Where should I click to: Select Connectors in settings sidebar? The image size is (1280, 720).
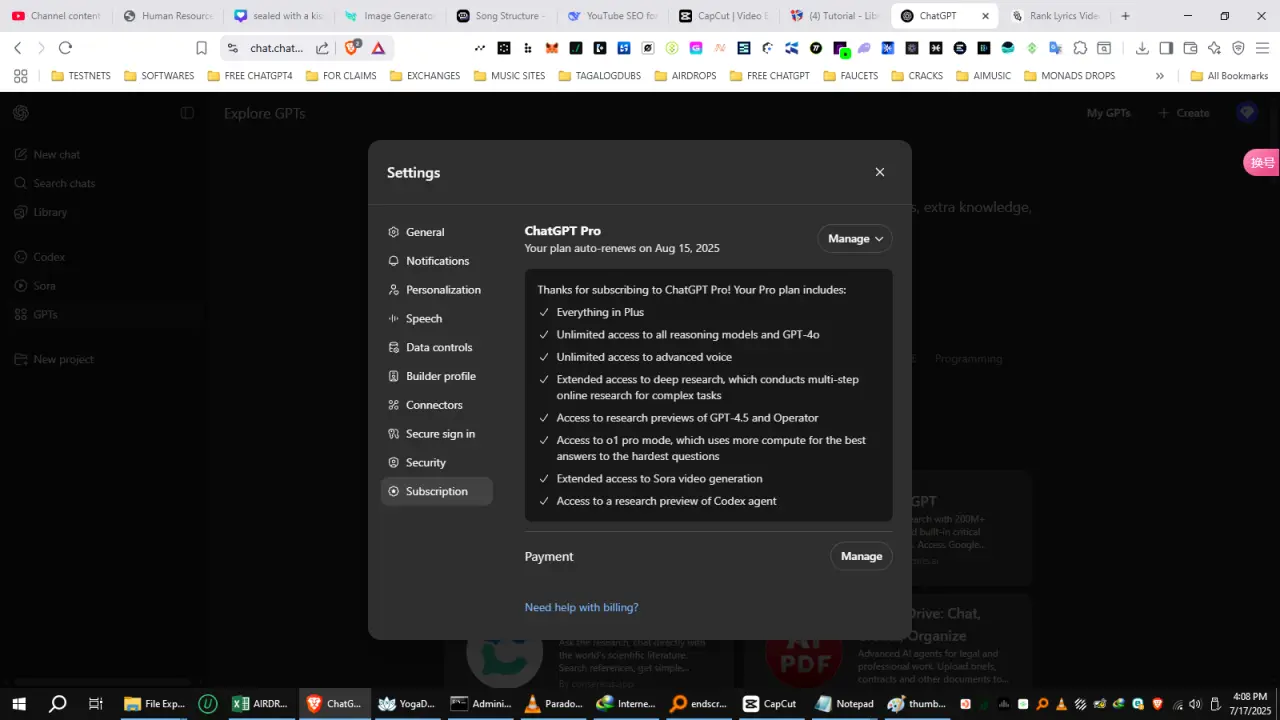(436, 405)
